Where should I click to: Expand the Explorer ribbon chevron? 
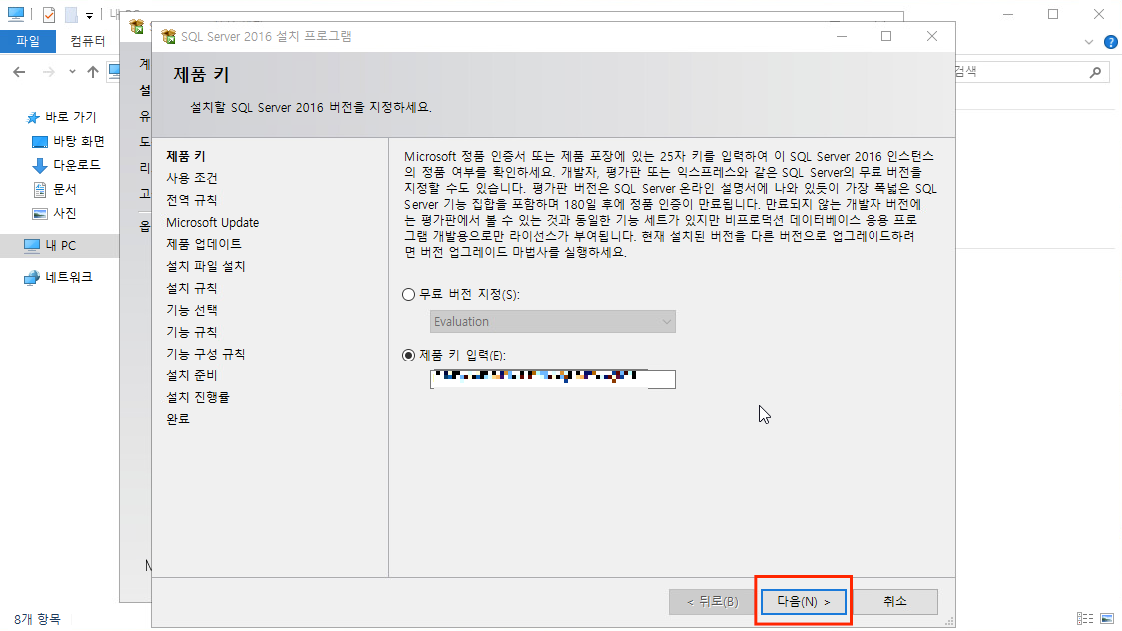(1089, 41)
